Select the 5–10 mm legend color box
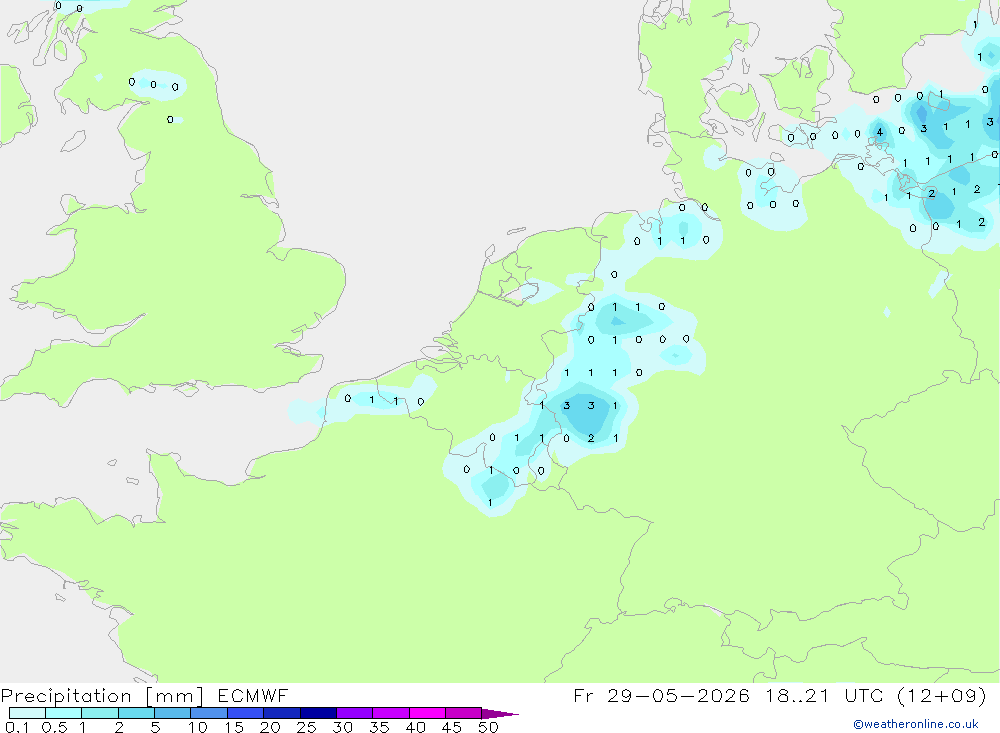 click(x=172, y=713)
